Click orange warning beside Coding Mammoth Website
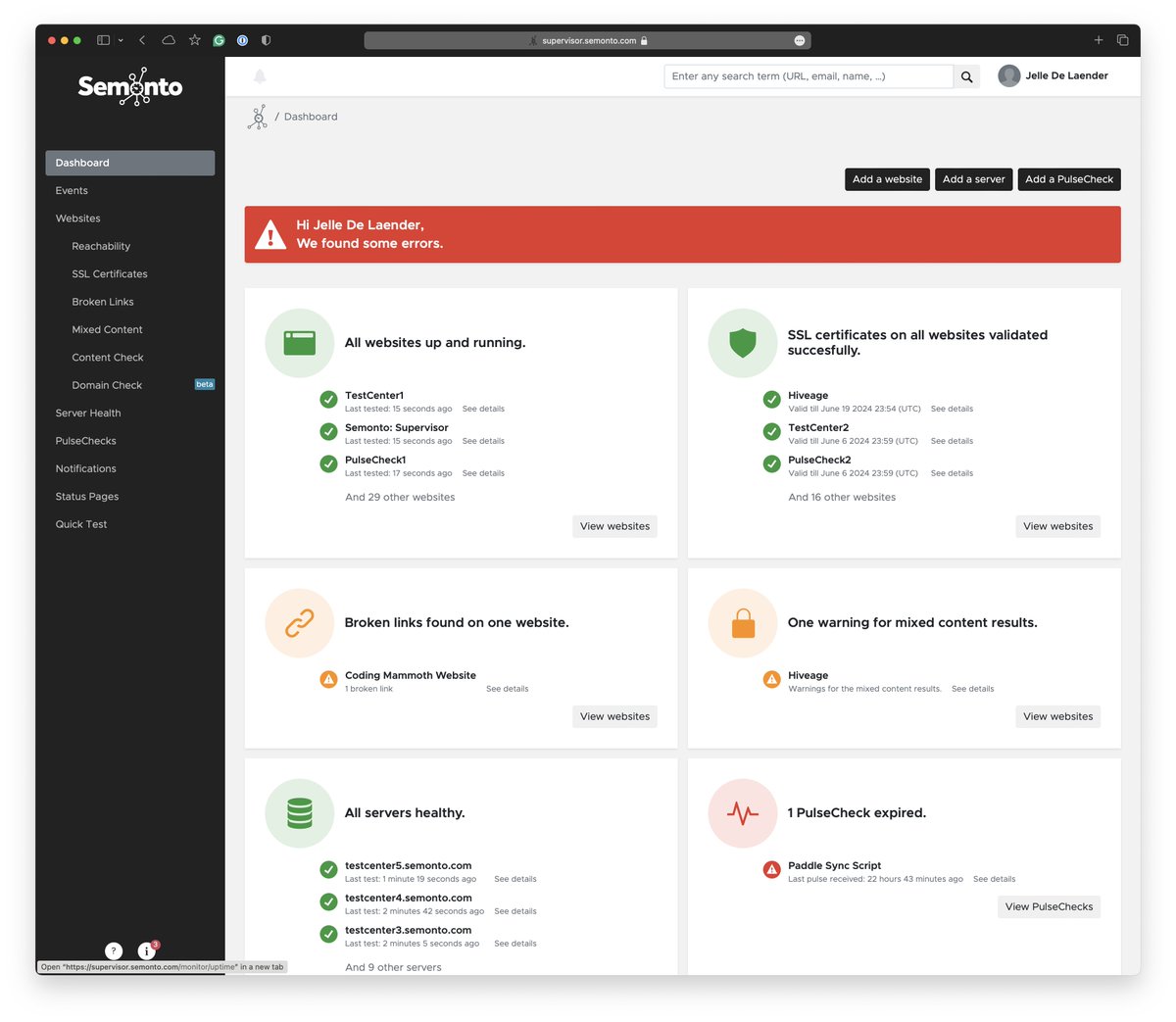 (329, 679)
